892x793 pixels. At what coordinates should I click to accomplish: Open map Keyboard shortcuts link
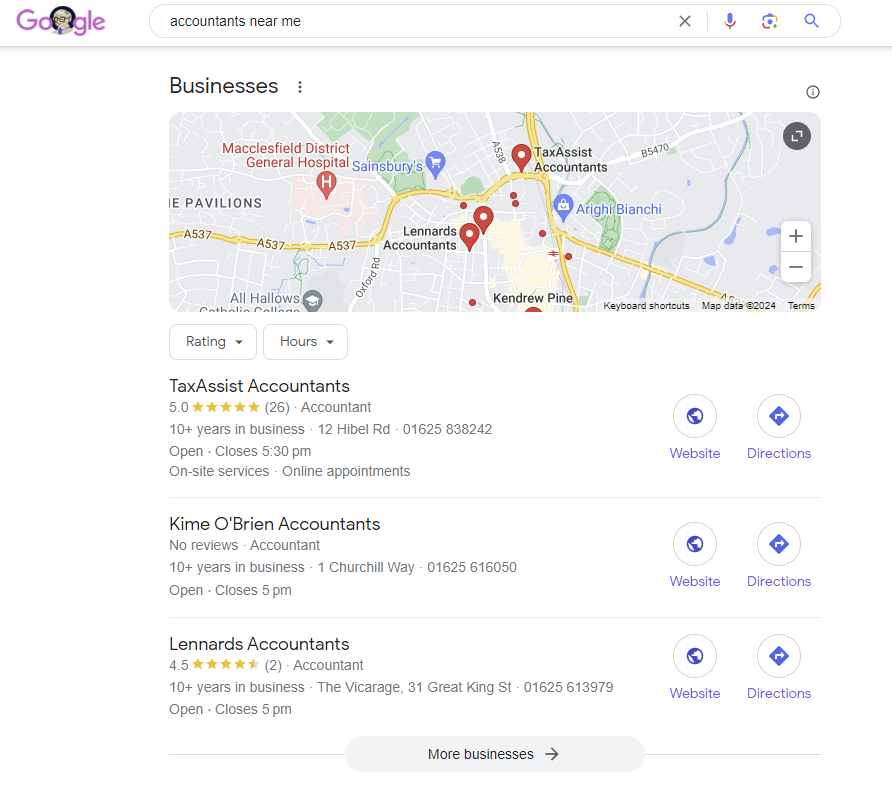646,305
